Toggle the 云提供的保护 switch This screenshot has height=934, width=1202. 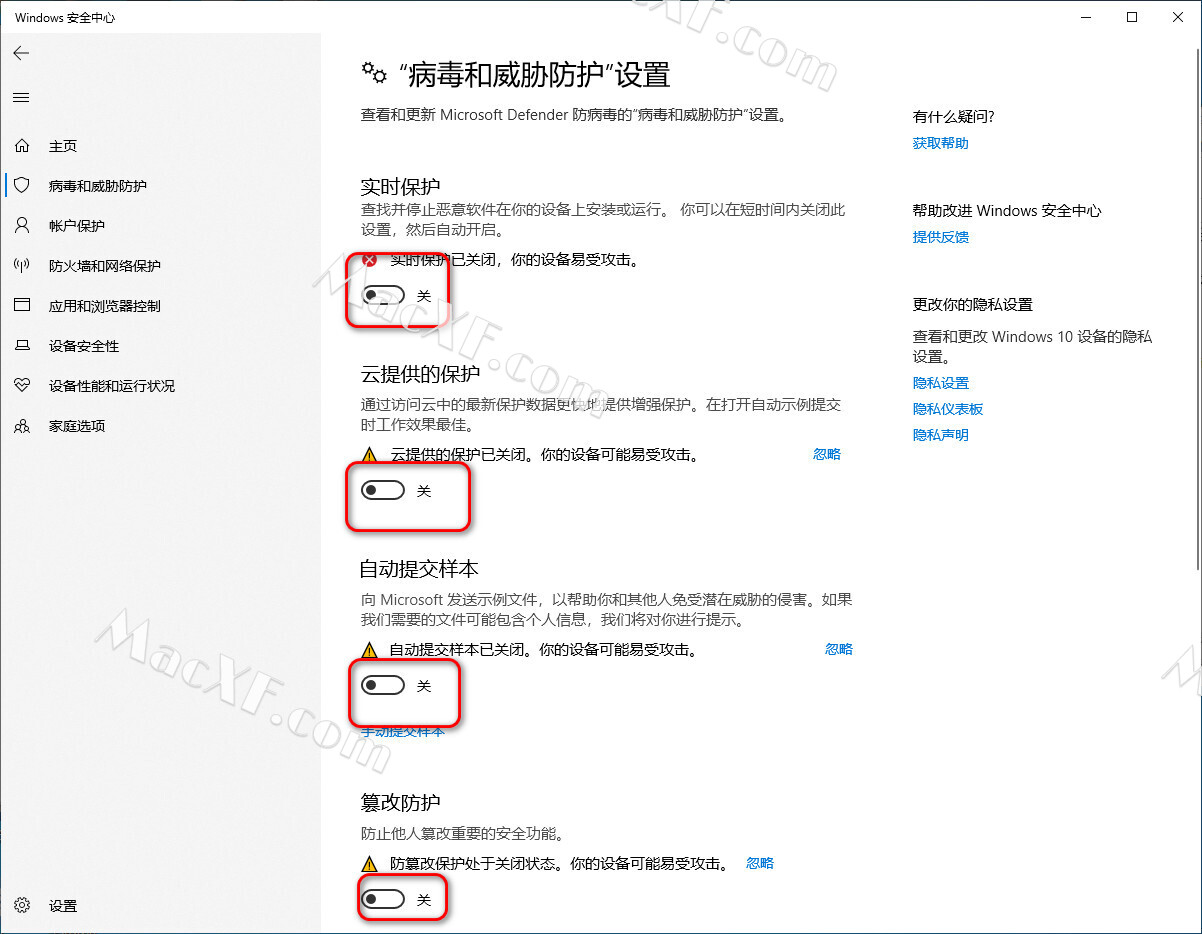[x=383, y=490]
